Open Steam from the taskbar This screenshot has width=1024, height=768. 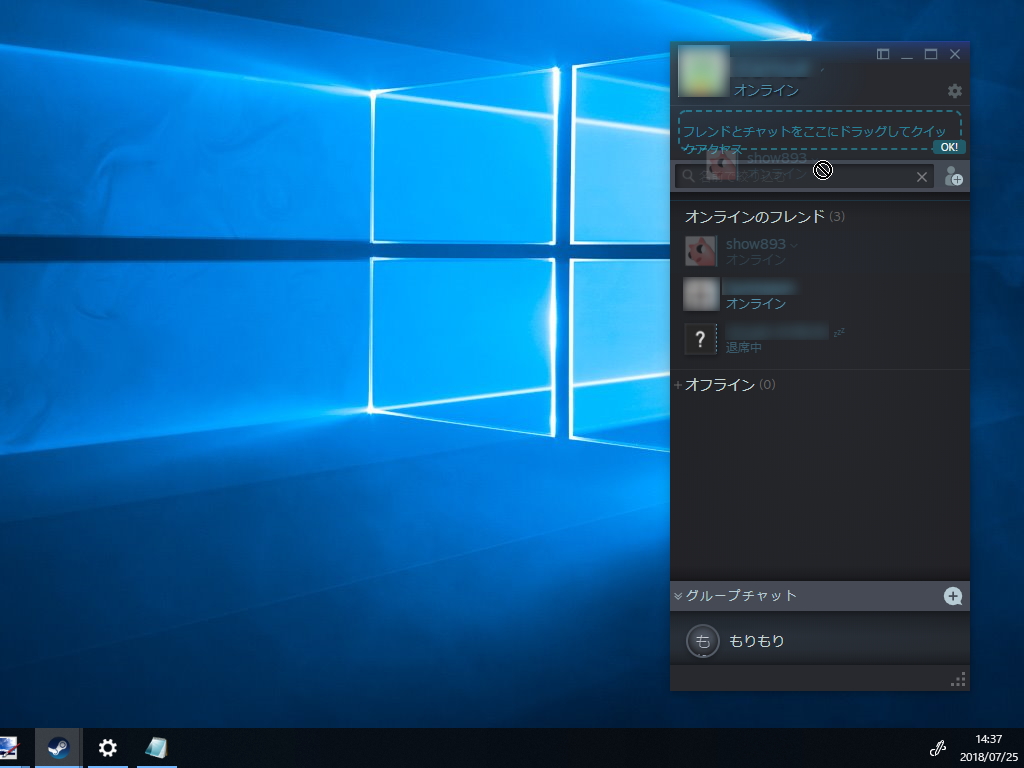click(57, 747)
